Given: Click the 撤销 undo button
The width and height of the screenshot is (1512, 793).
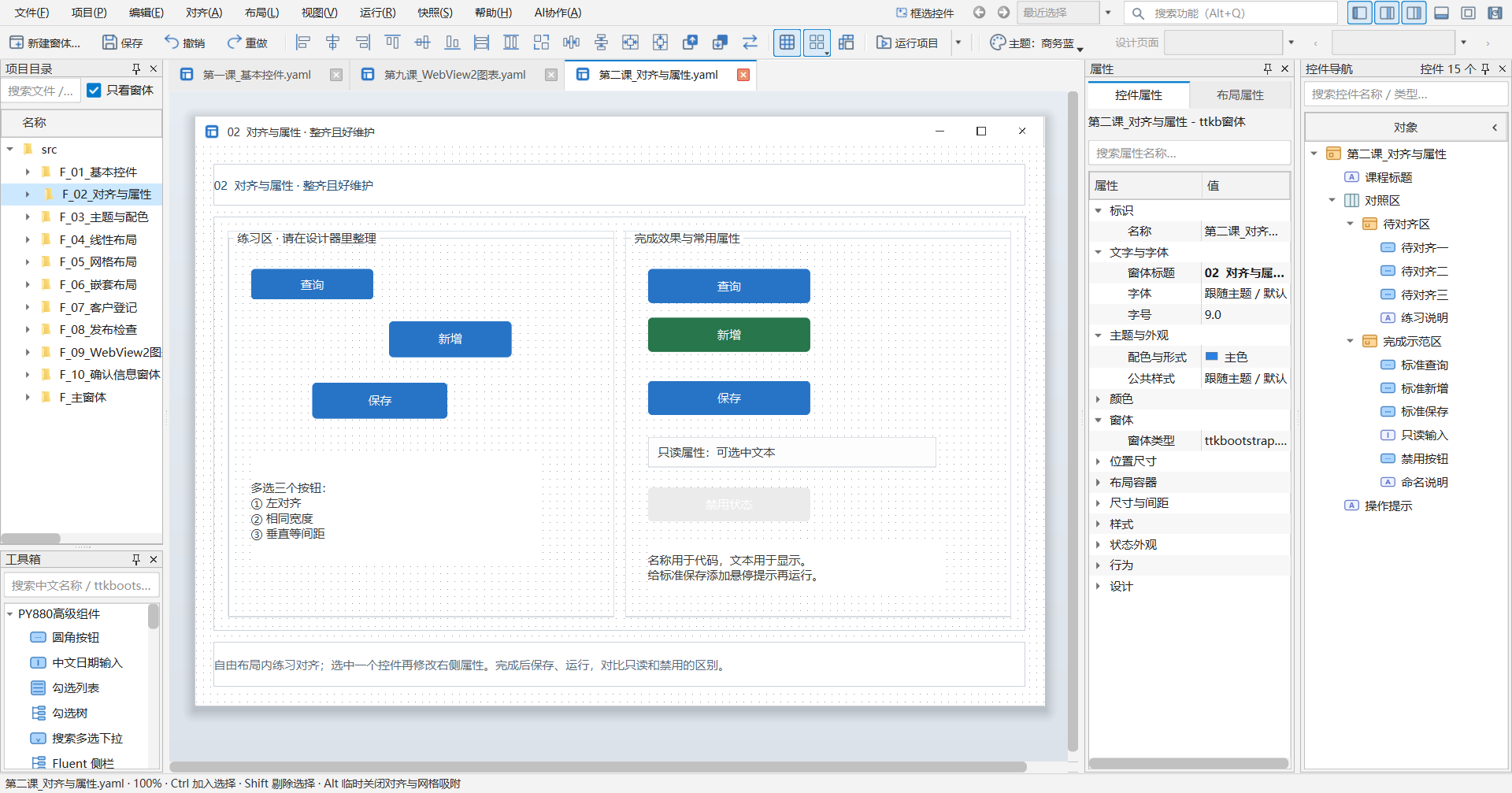Looking at the screenshot, I should coord(184,43).
